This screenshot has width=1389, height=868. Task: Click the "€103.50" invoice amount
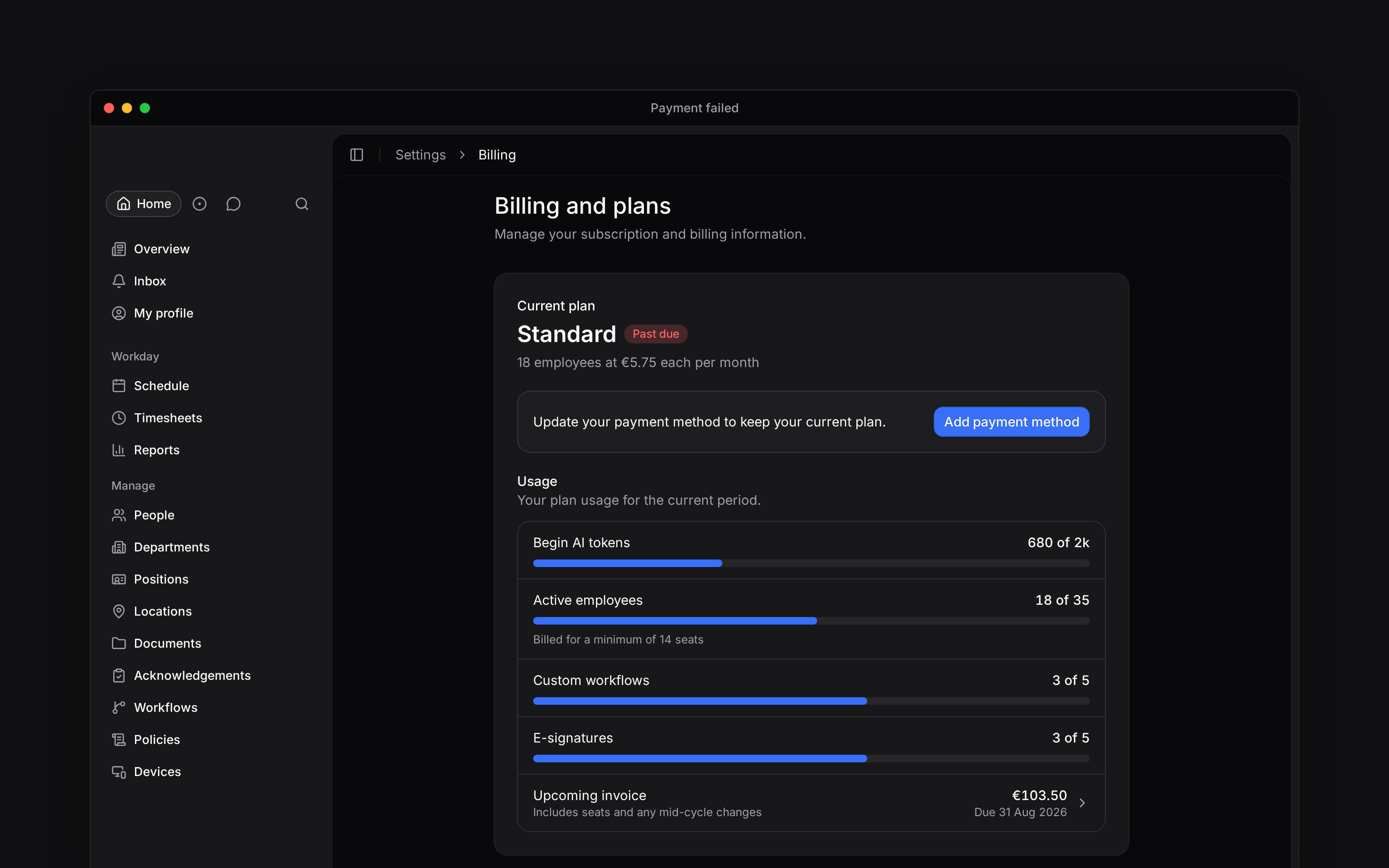[1039, 795]
